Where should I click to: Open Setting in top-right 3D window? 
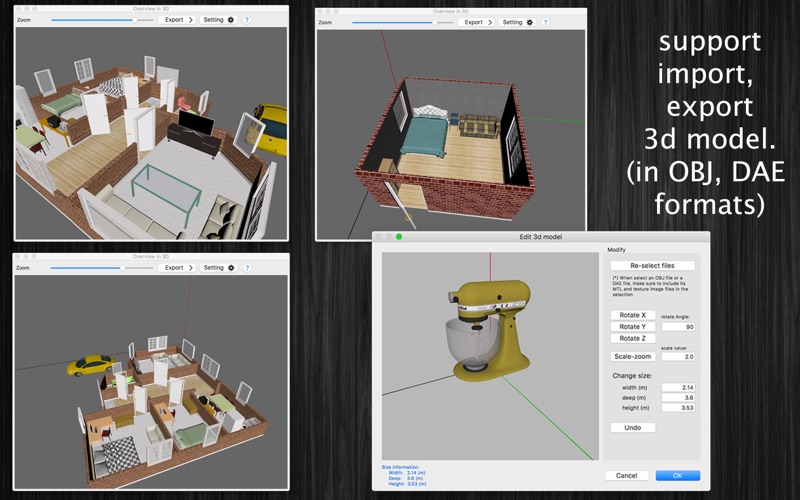(x=517, y=22)
